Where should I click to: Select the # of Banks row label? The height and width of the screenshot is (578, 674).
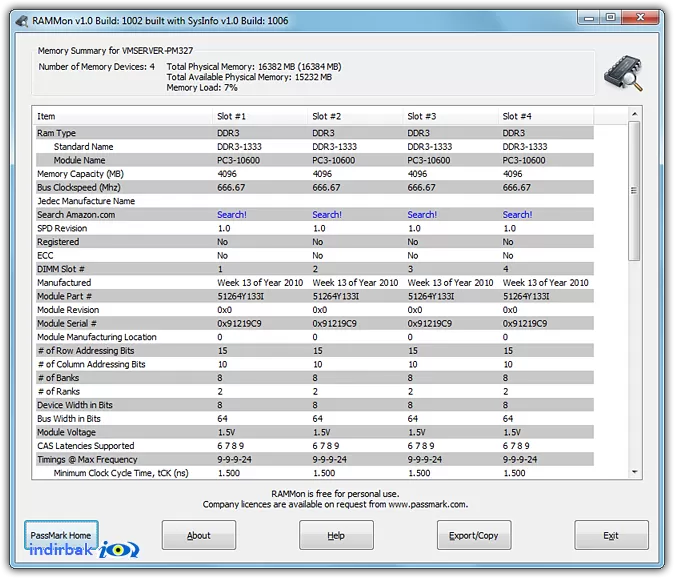click(58, 378)
